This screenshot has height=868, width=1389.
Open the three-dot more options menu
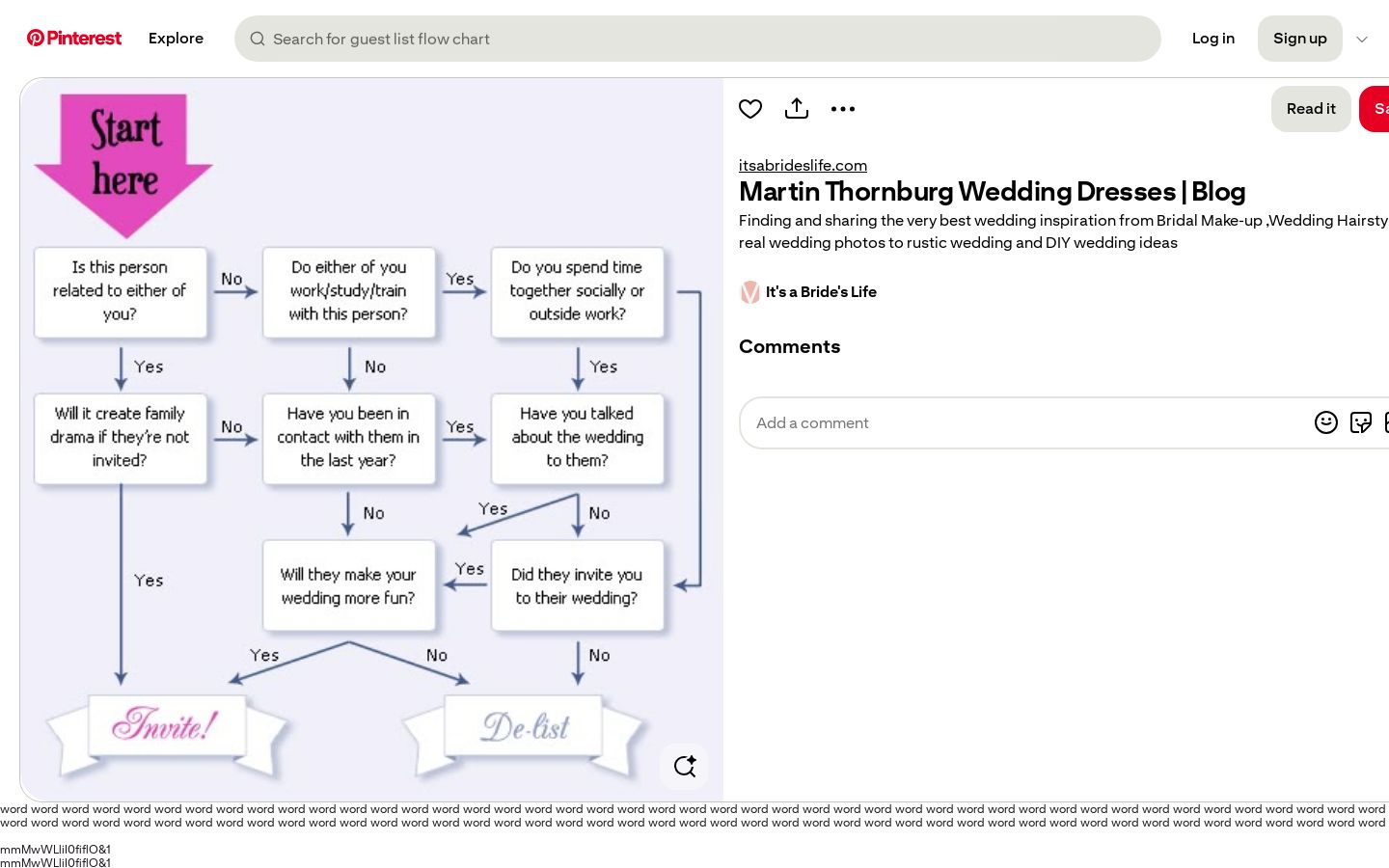[x=843, y=109]
